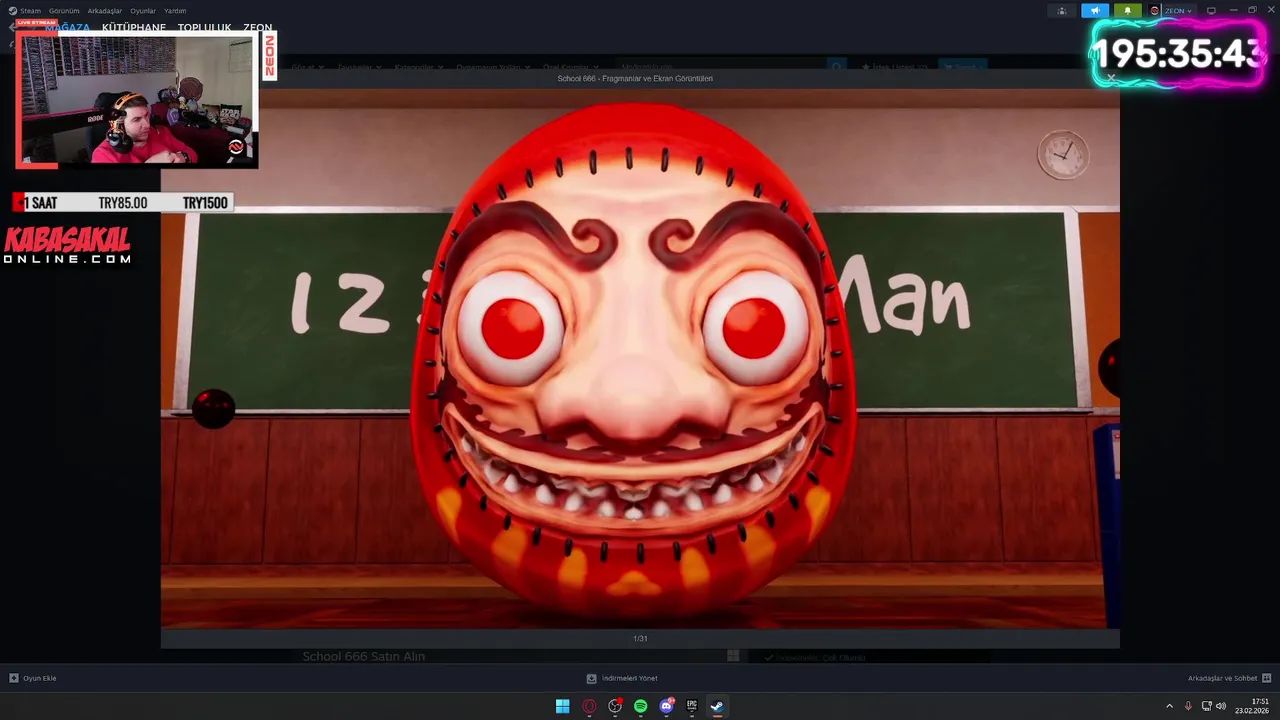
Task: Click the OBS taskbar icon
Action: tap(615, 706)
